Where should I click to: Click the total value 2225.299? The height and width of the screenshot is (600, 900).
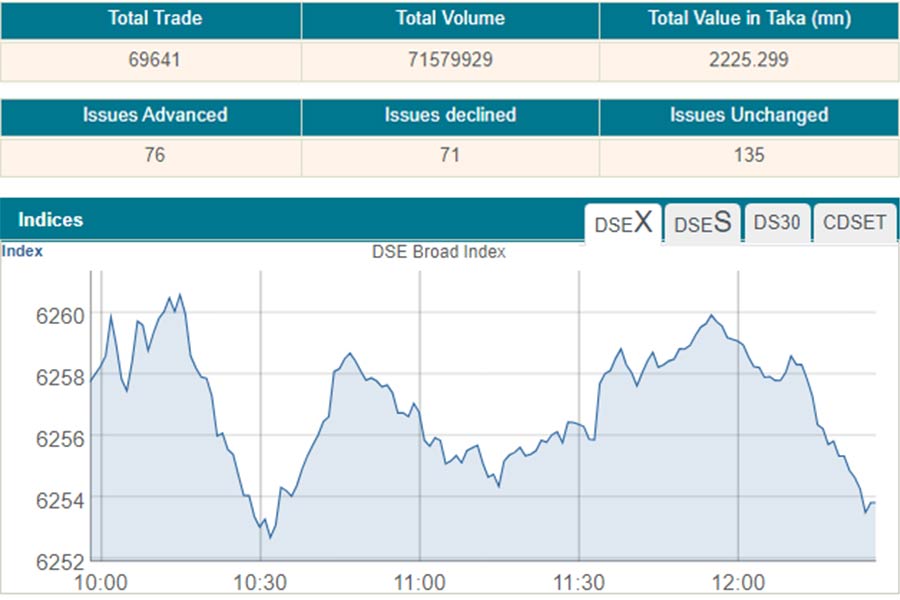coord(749,60)
